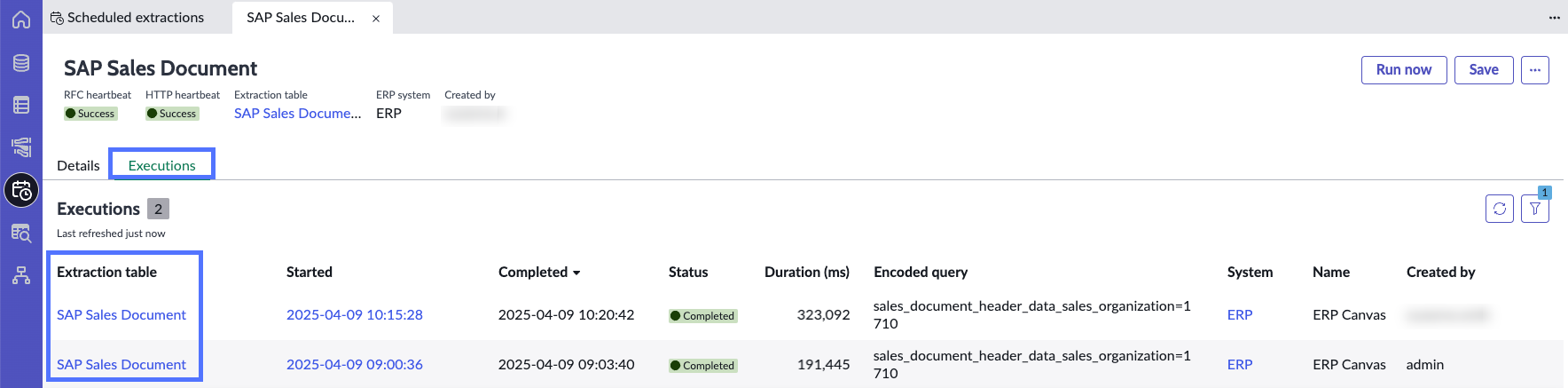Screen dimensions: 1568x388
Task: Sort by the Encoded query column header
Action: (921, 272)
